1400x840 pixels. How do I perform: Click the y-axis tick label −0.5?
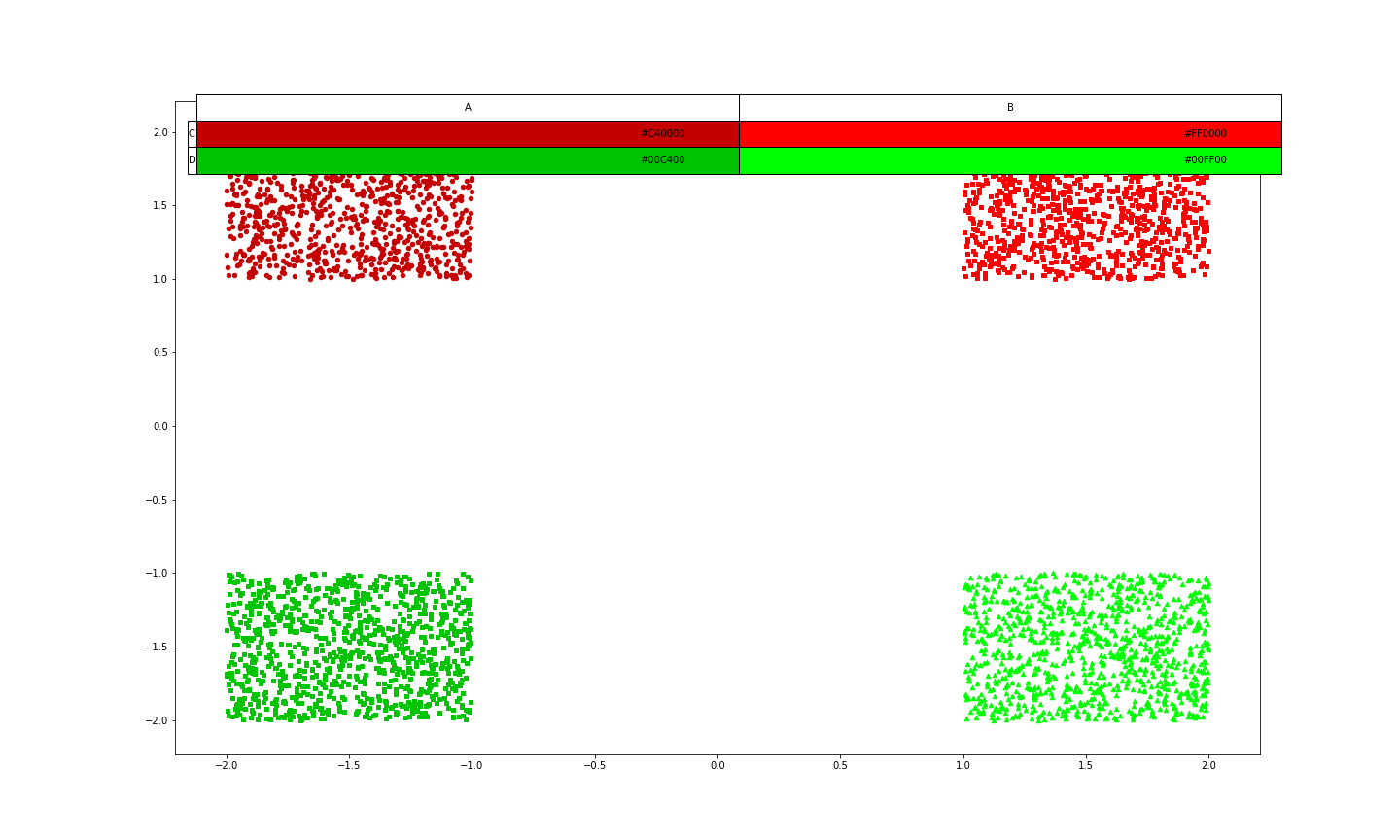point(157,500)
